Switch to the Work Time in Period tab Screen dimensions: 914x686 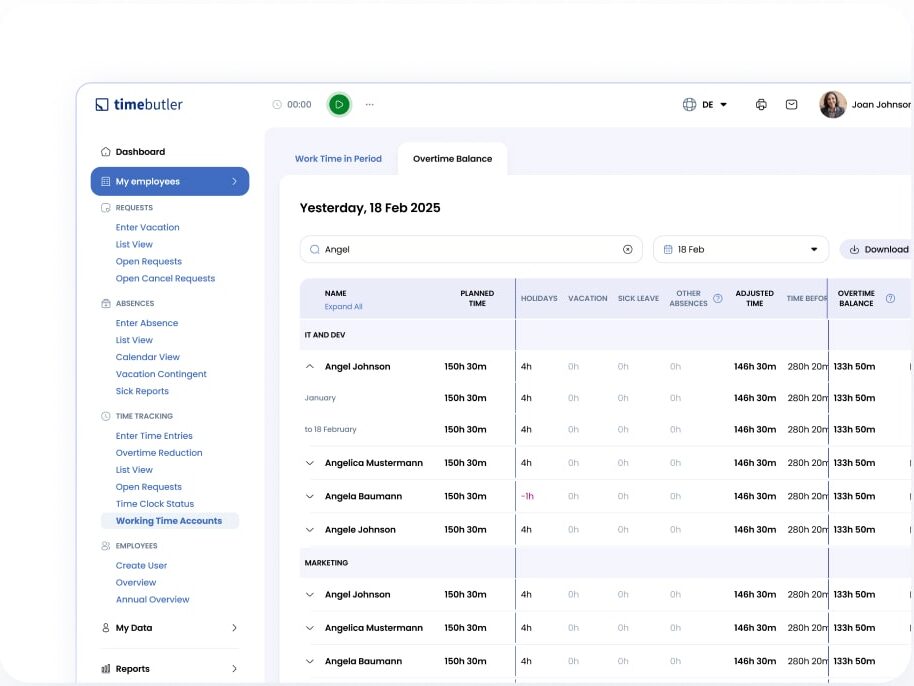338,159
